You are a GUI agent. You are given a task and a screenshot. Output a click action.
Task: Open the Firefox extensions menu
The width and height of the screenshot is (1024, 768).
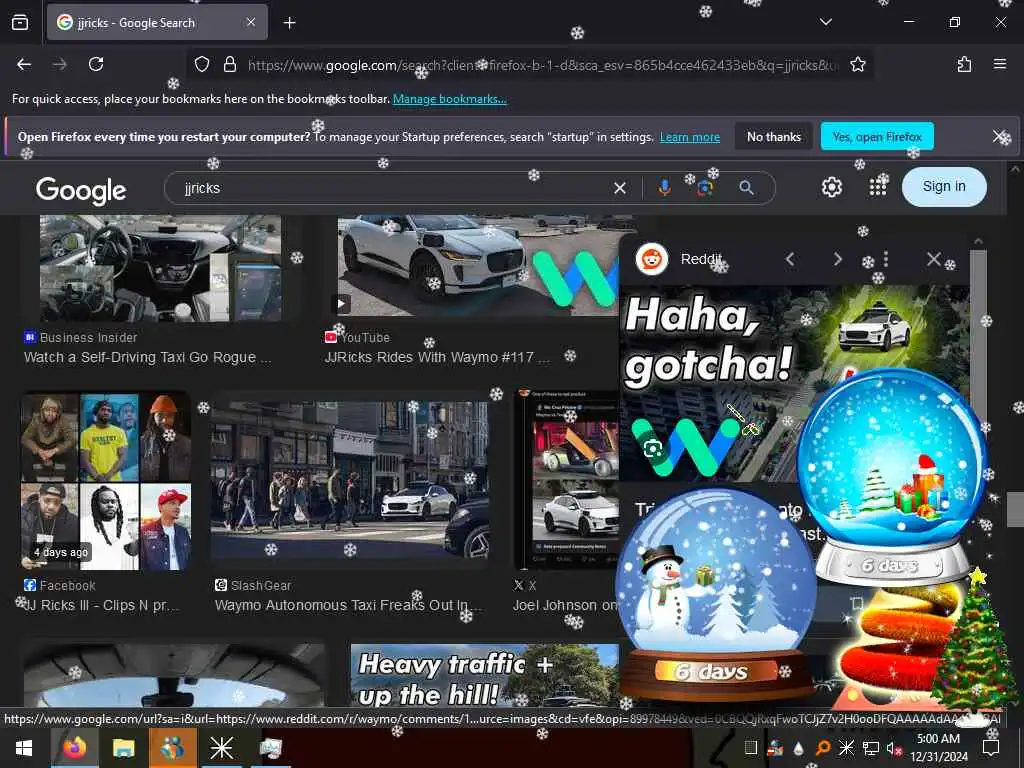964,64
